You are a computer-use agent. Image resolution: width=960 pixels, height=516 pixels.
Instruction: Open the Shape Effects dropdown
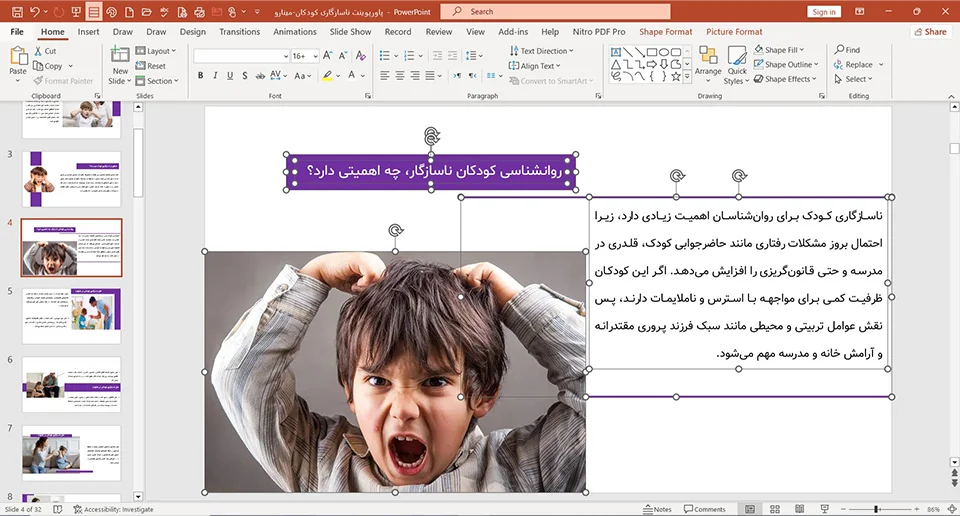tap(785, 79)
